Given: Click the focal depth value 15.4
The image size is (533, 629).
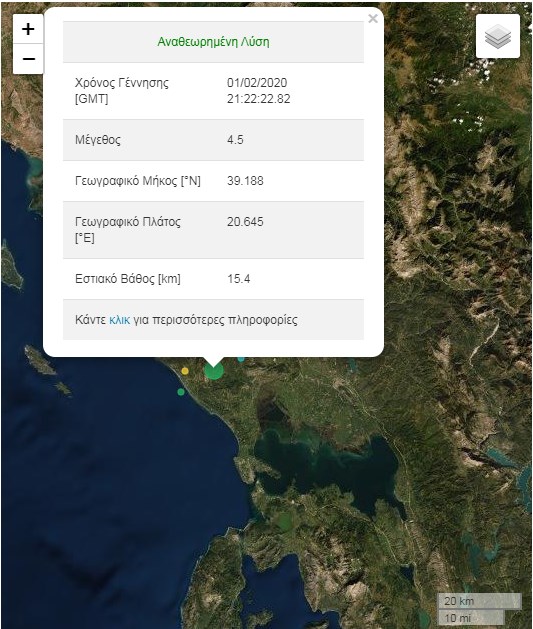Looking at the screenshot, I should 239,278.
